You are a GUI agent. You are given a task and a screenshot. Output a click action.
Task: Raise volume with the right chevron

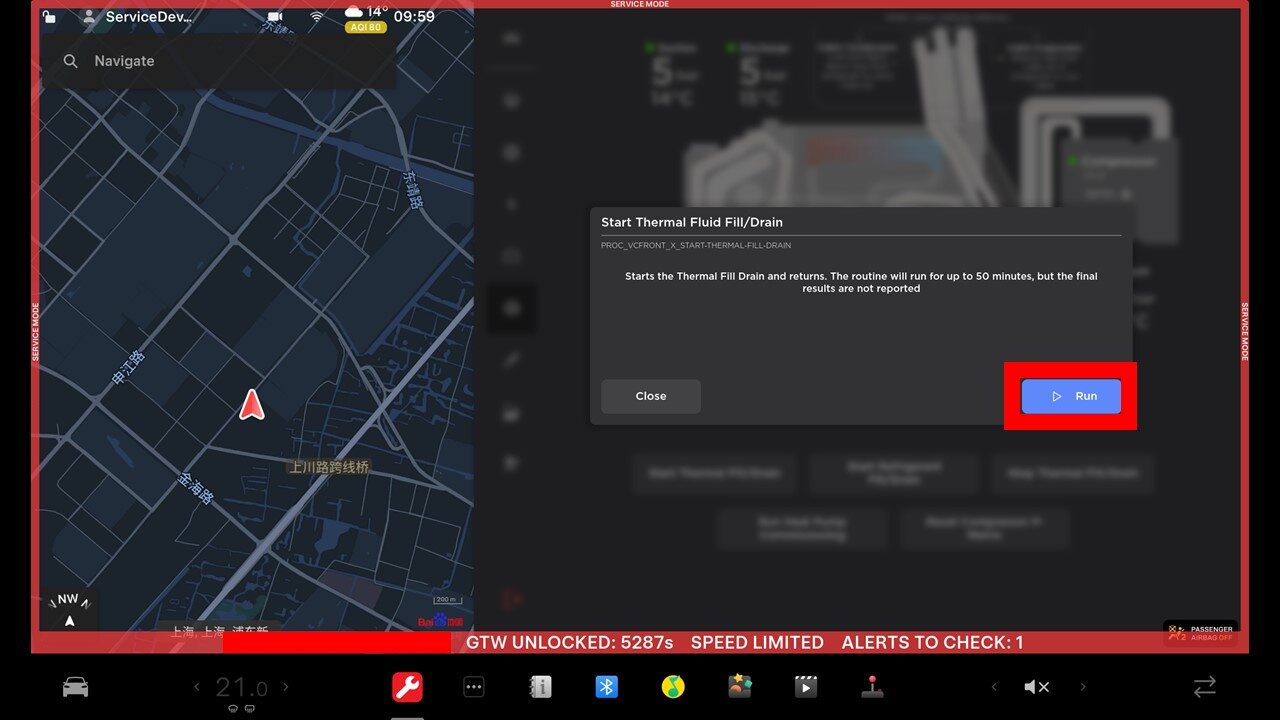(x=1083, y=687)
